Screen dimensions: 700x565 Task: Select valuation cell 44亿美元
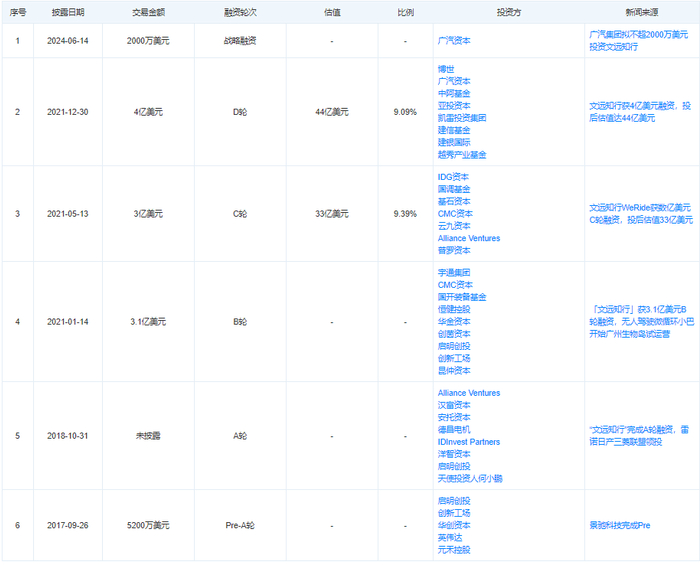pyautogui.click(x=332, y=112)
